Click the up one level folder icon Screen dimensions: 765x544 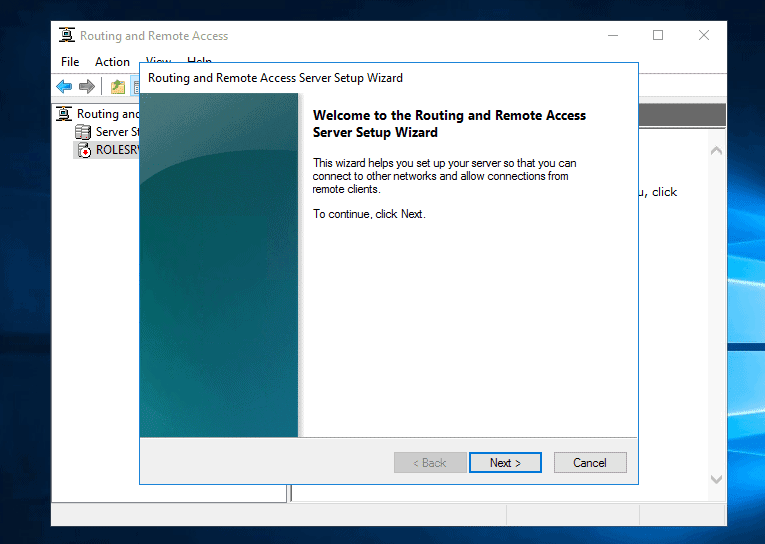(118, 87)
